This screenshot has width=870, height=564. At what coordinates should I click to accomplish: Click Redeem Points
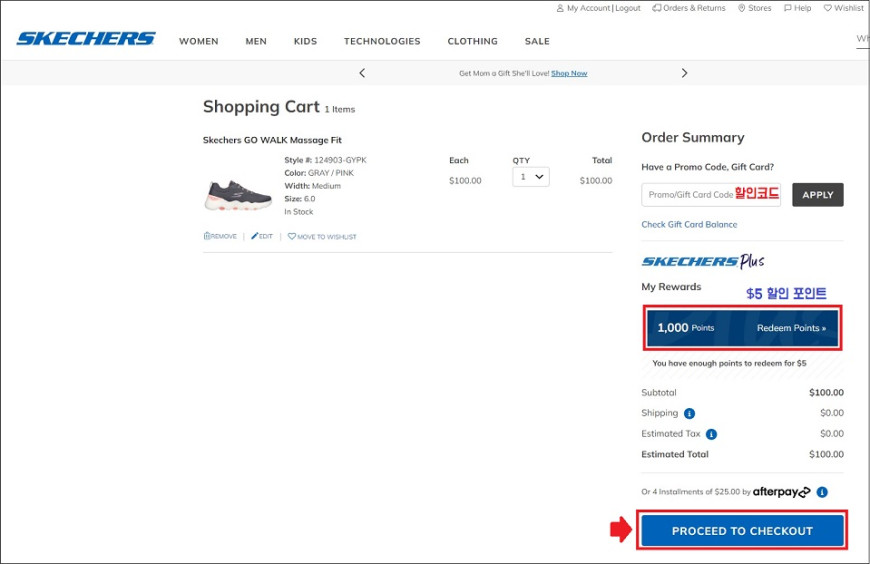[x=791, y=328]
